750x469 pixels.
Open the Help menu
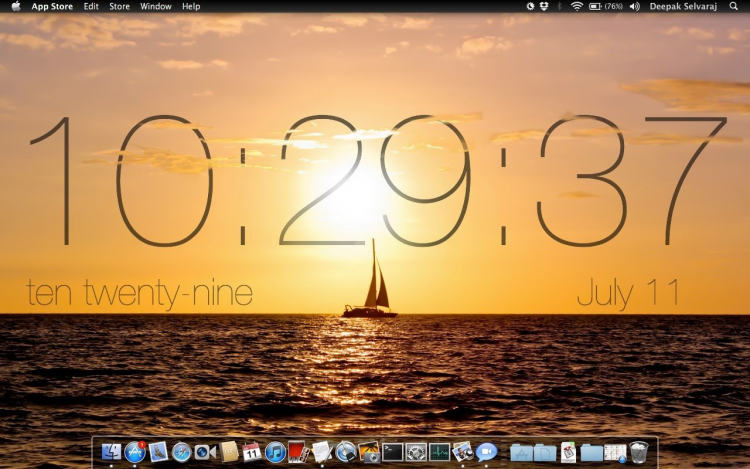point(191,6)
